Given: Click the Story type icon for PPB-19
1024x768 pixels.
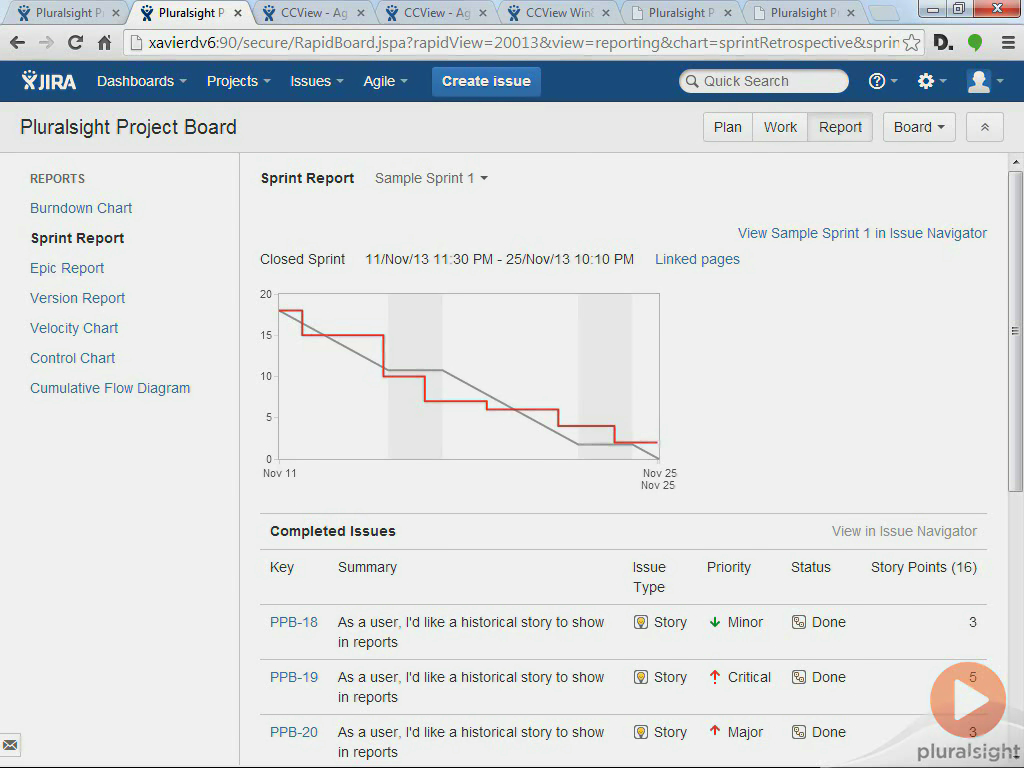Looking at the screenshot, I should (641, 677).
